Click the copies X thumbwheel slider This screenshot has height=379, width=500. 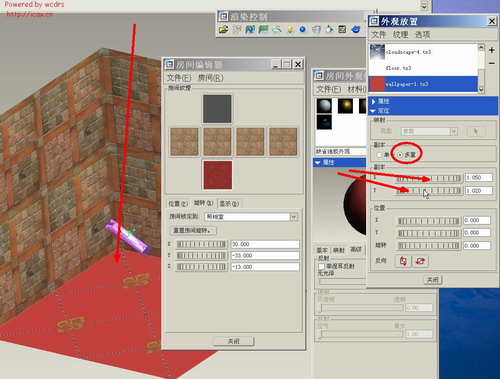tap(429, 178)
